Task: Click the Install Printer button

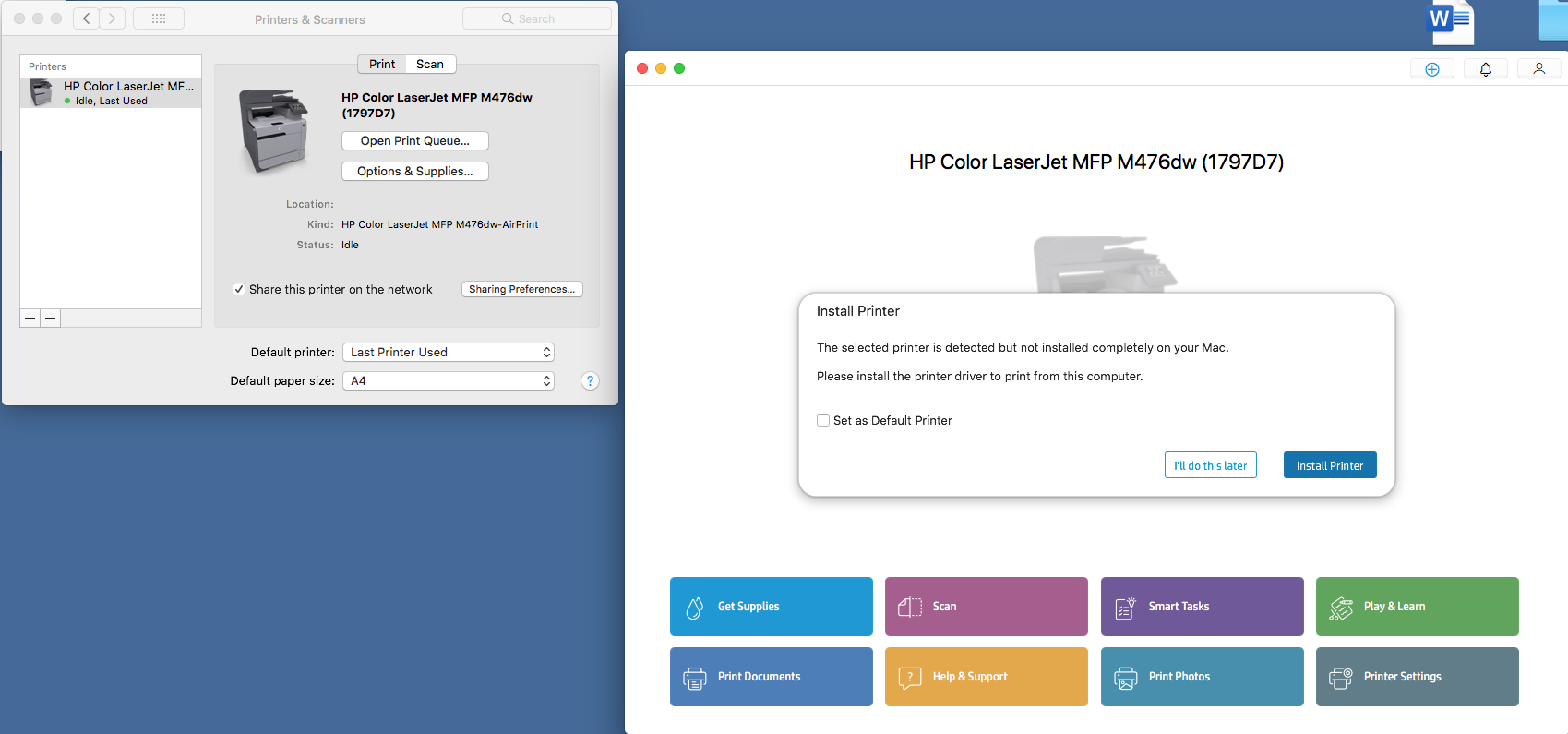Action: pyautogui.click(x=1330, y=465)
